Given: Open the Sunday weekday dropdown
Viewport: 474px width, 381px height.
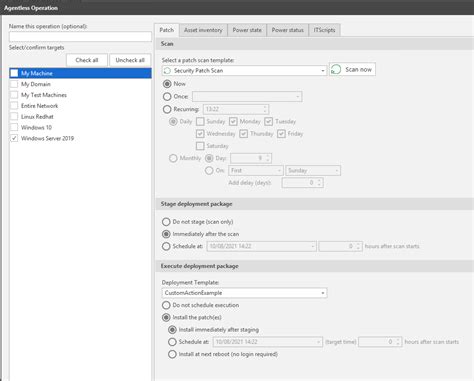Looking at the screenshot, I should [313, 170].
